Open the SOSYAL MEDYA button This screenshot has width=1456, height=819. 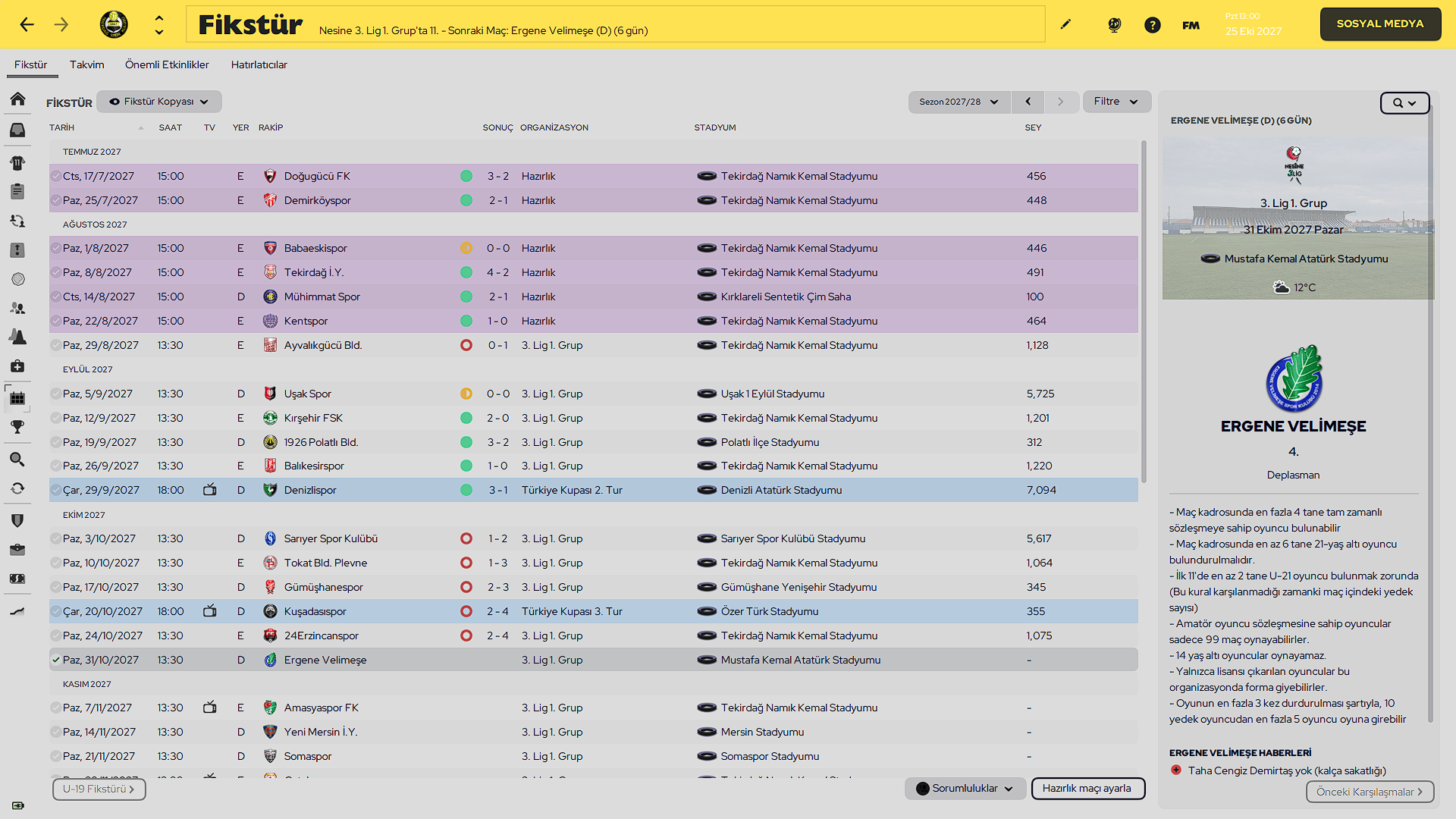point(1380,24)
